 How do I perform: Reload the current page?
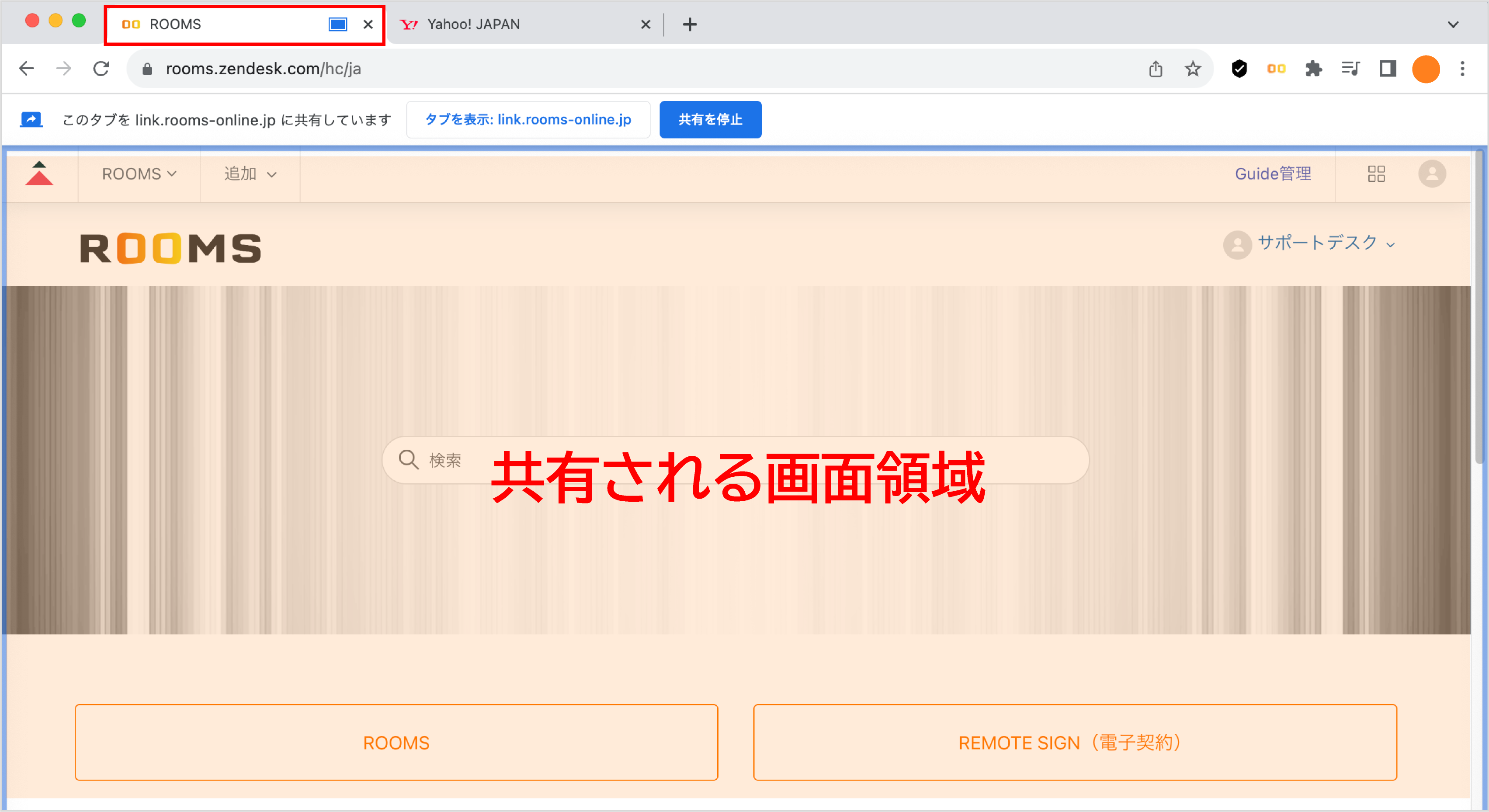pos(101,68)
